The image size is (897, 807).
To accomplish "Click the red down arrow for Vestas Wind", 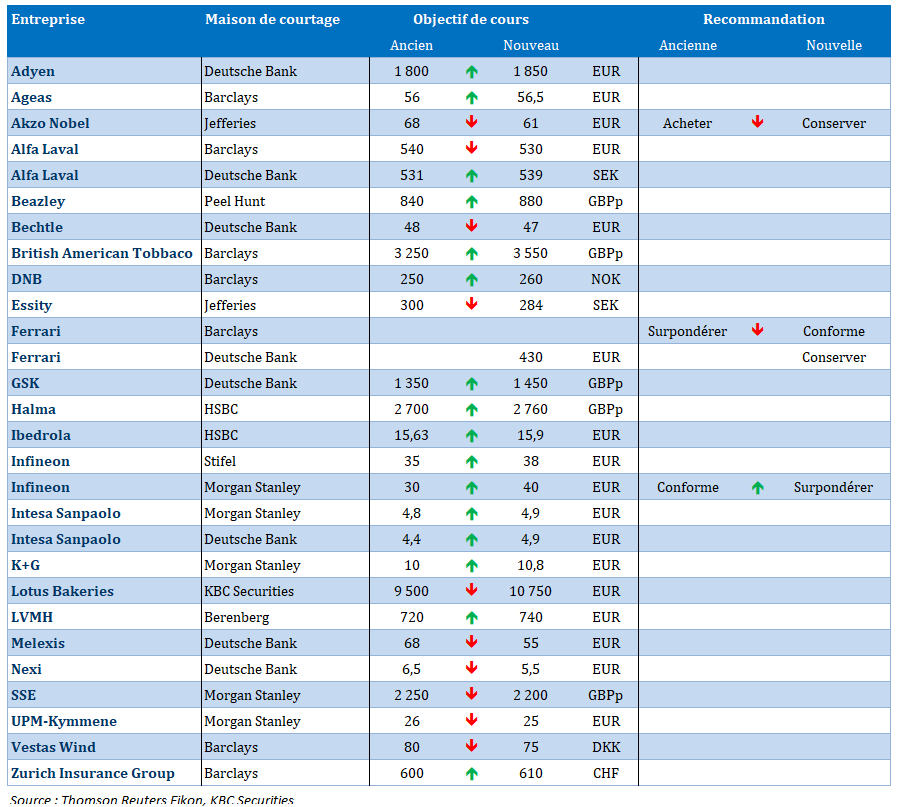I will [x=471, y=746].
